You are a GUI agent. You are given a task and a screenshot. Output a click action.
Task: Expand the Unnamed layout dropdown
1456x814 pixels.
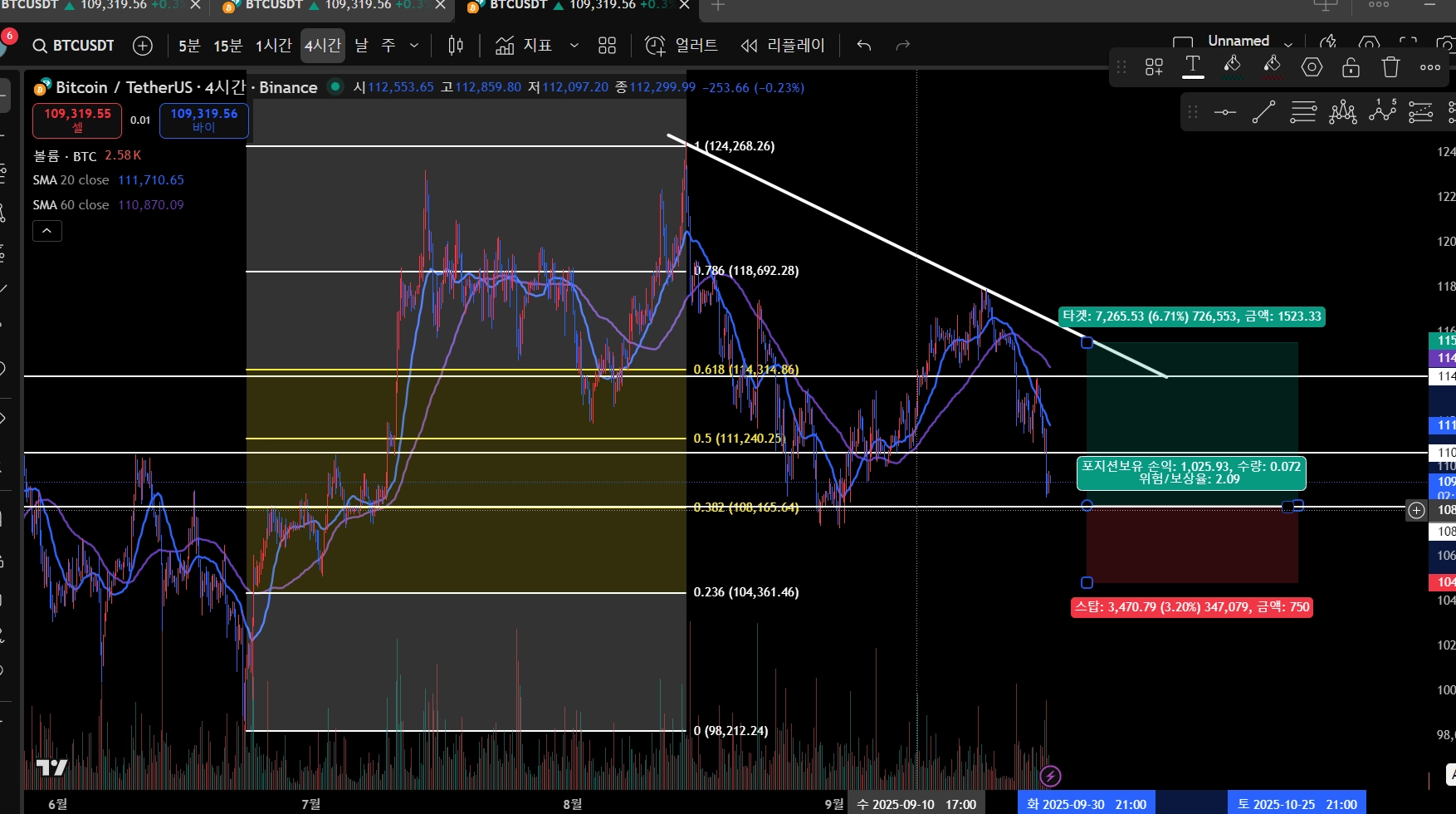pyautogui.click(x=1288, y=45)
